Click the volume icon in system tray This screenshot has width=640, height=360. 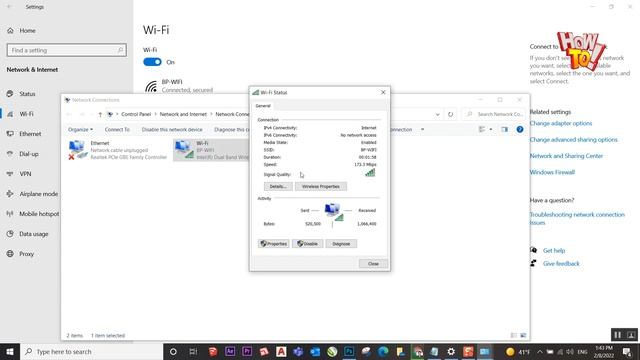tap(570, 351)
